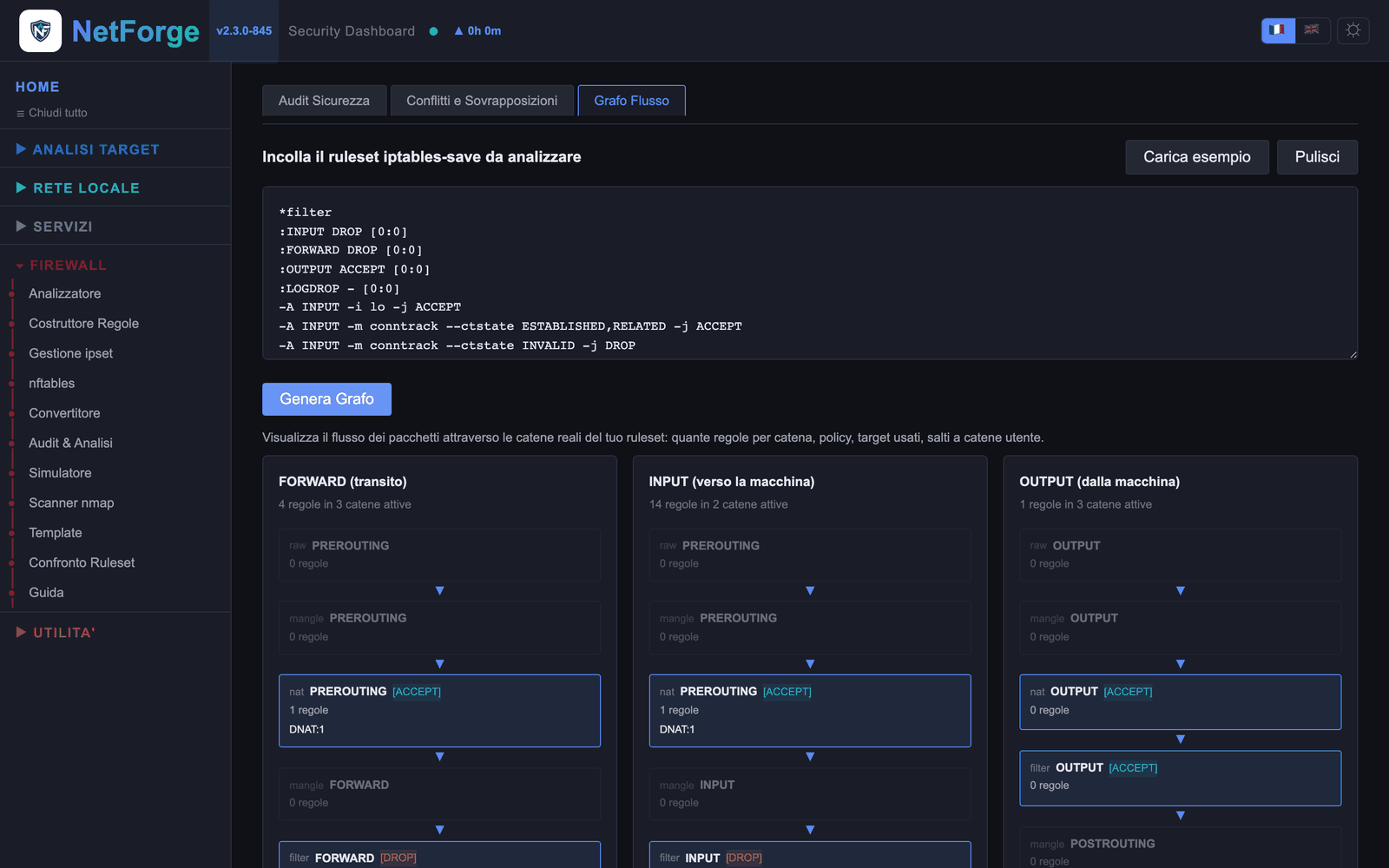Open Analizzatore in the Firewall menu
1389x868 pixels.
point(65,293)
